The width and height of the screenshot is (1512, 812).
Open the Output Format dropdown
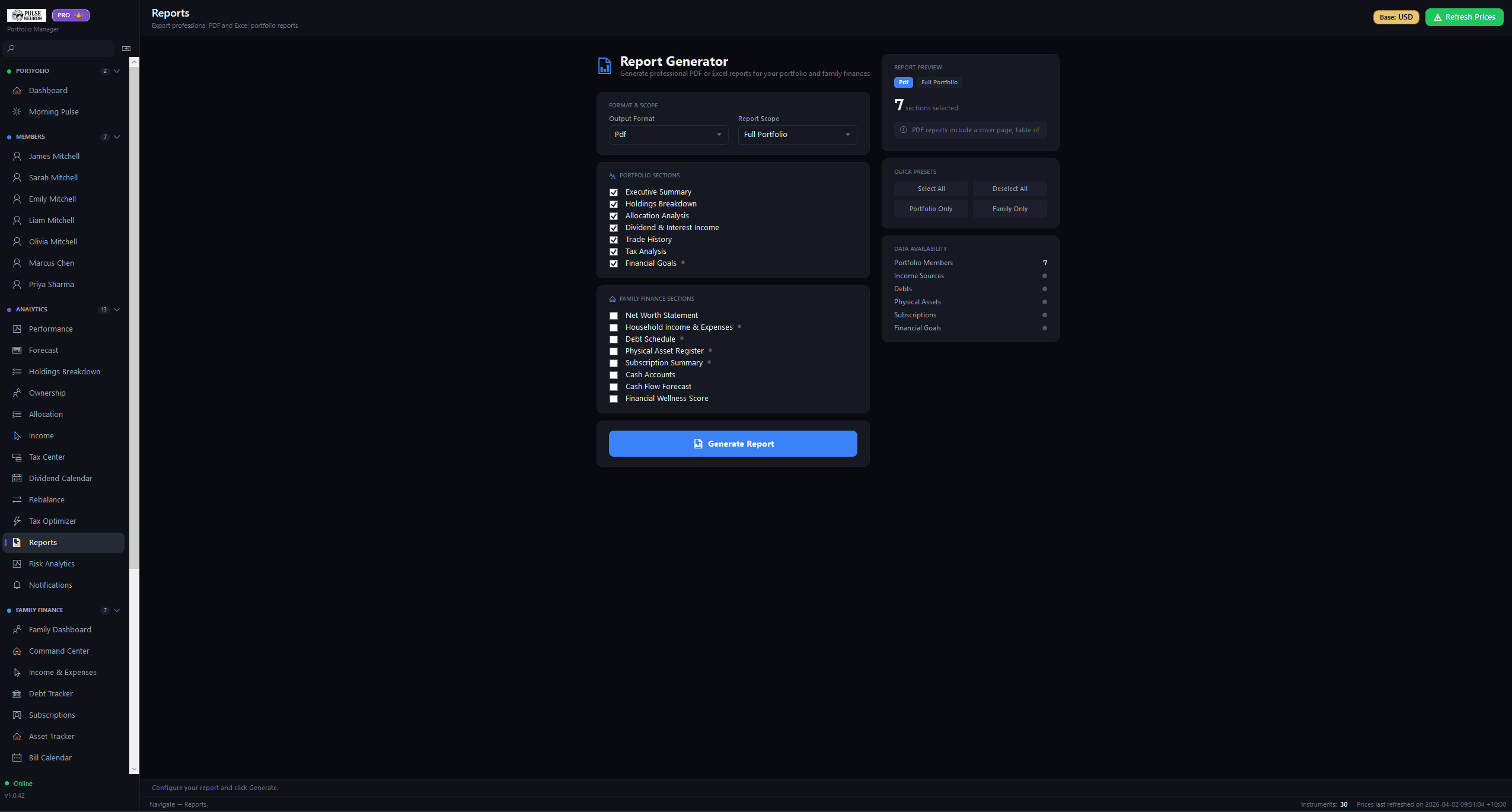pyautogui.click(x=668, y=135)
